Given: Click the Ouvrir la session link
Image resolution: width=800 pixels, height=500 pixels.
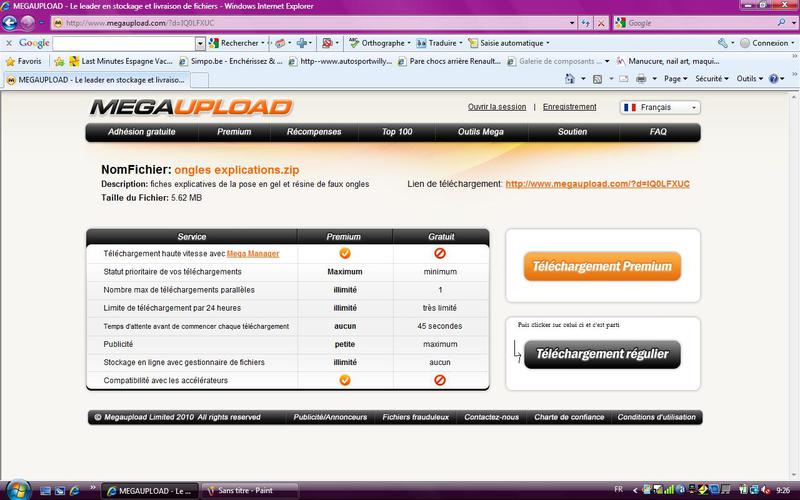Looking at the screenshot, I should [x=497, y=107].
